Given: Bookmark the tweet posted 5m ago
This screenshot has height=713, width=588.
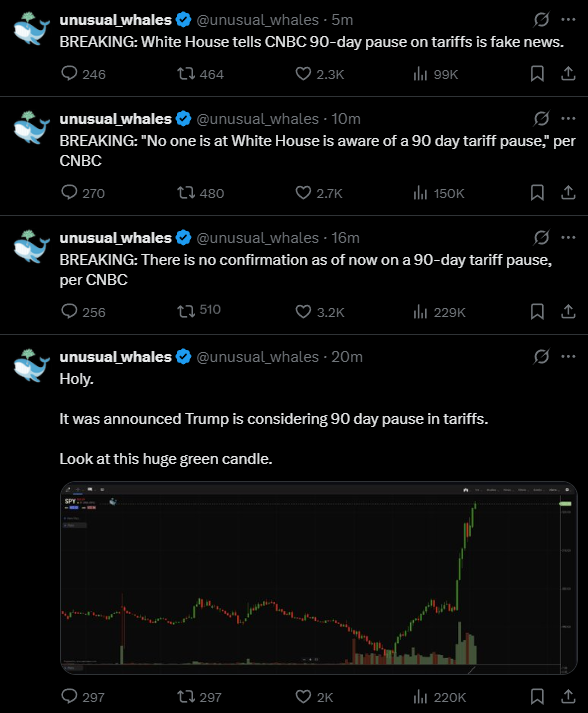Looking at the screenshot, I should pyautogui.click(x=537, y=74).
